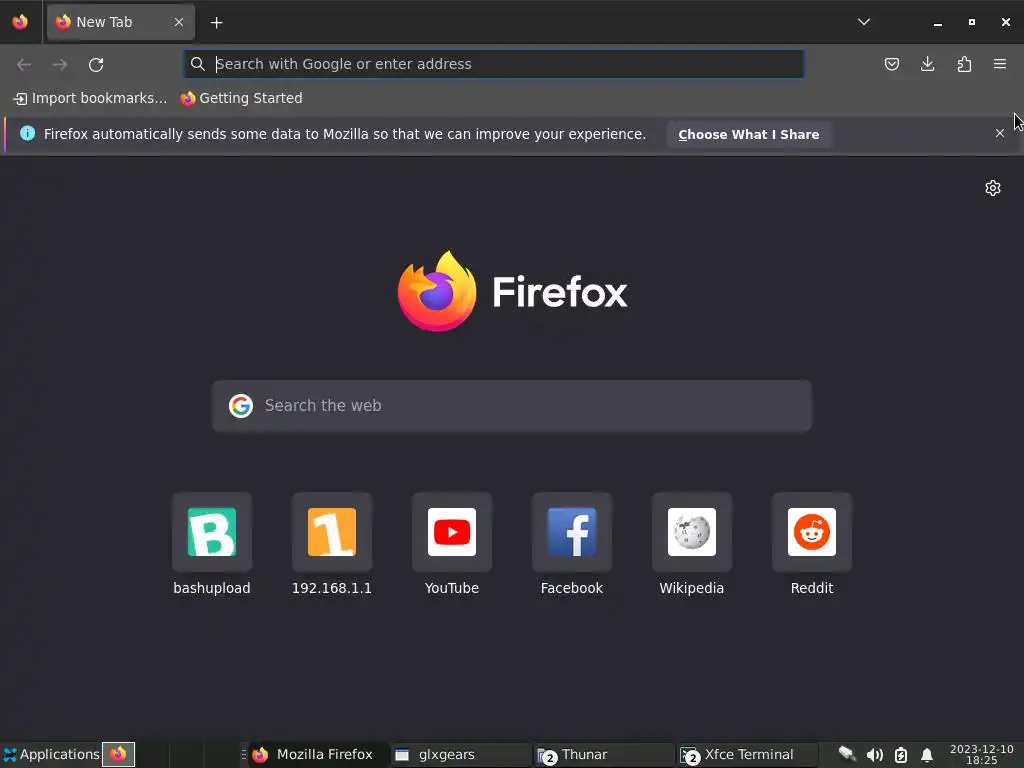This screenshot has height=768, width=1024.
Task: Open the Applications menu in panel
Action: [51, 754]
